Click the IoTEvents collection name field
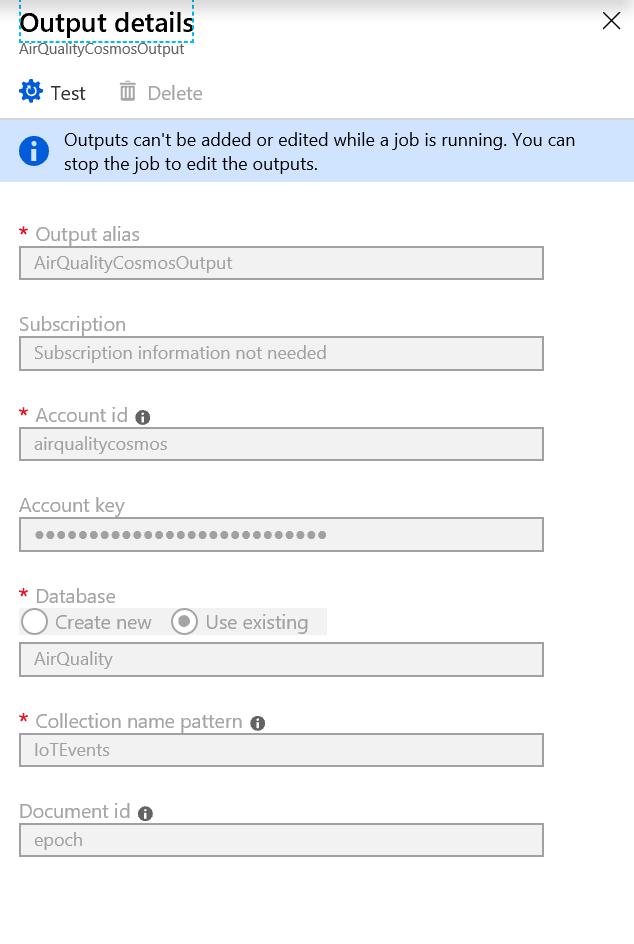The image size is (634, 944). pyautogui.click(x=281, y=750)
